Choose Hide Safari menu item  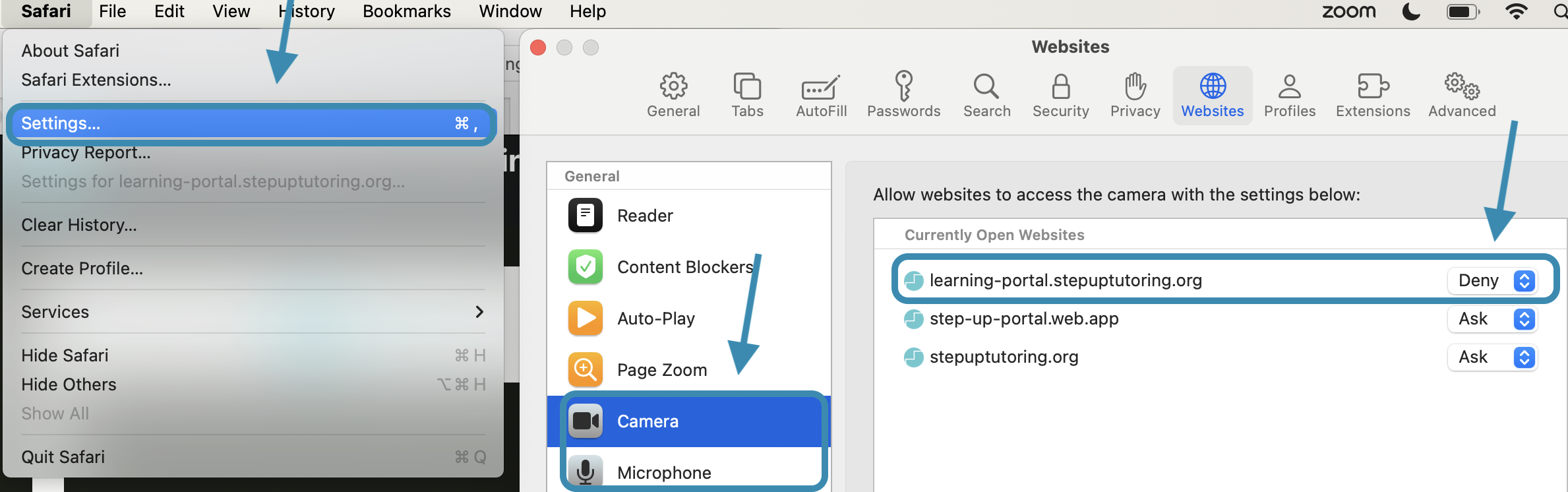(x=253, y=355)
